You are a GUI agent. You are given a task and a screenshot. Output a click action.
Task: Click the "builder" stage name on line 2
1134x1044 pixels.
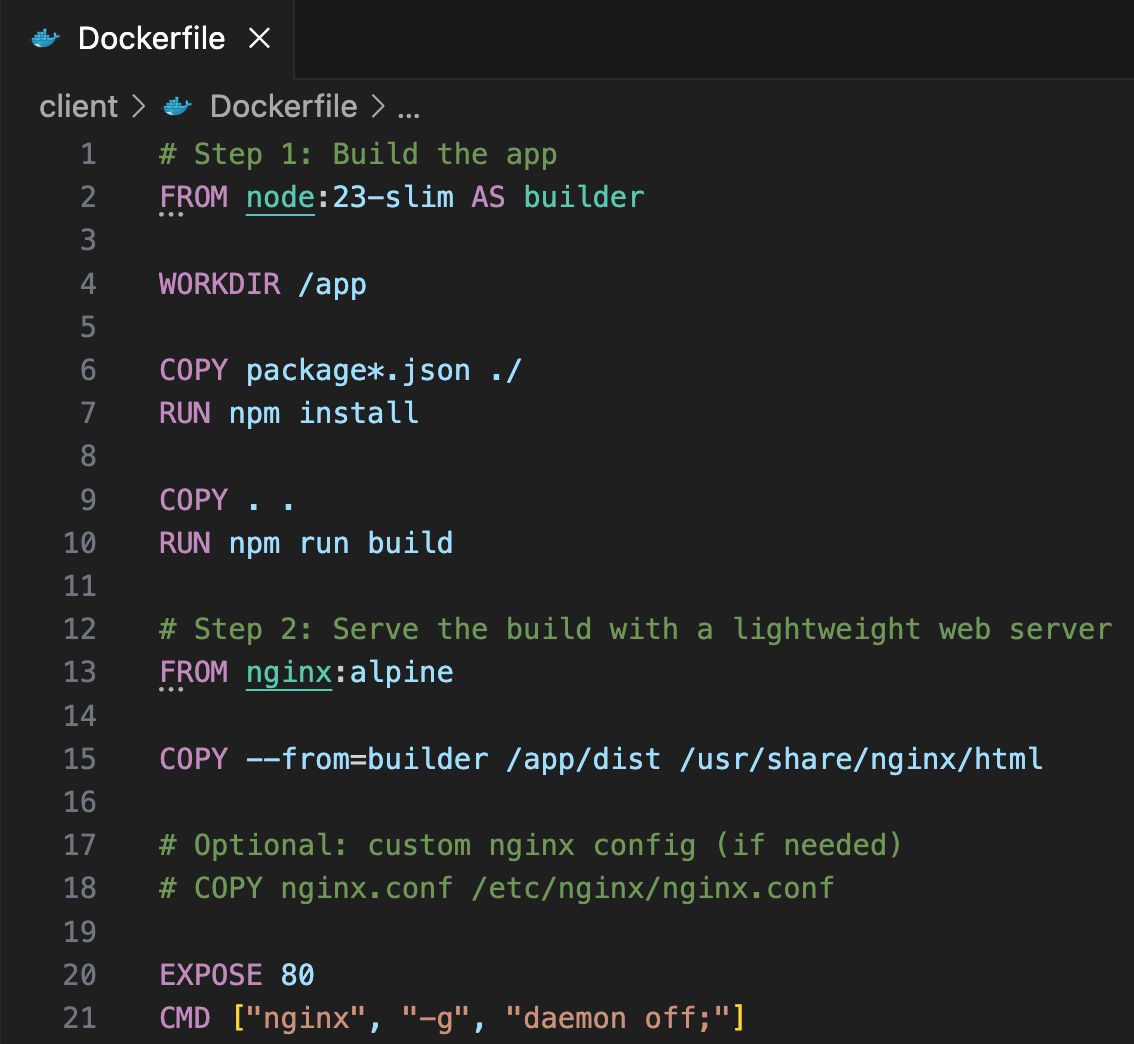coord(585,197)
